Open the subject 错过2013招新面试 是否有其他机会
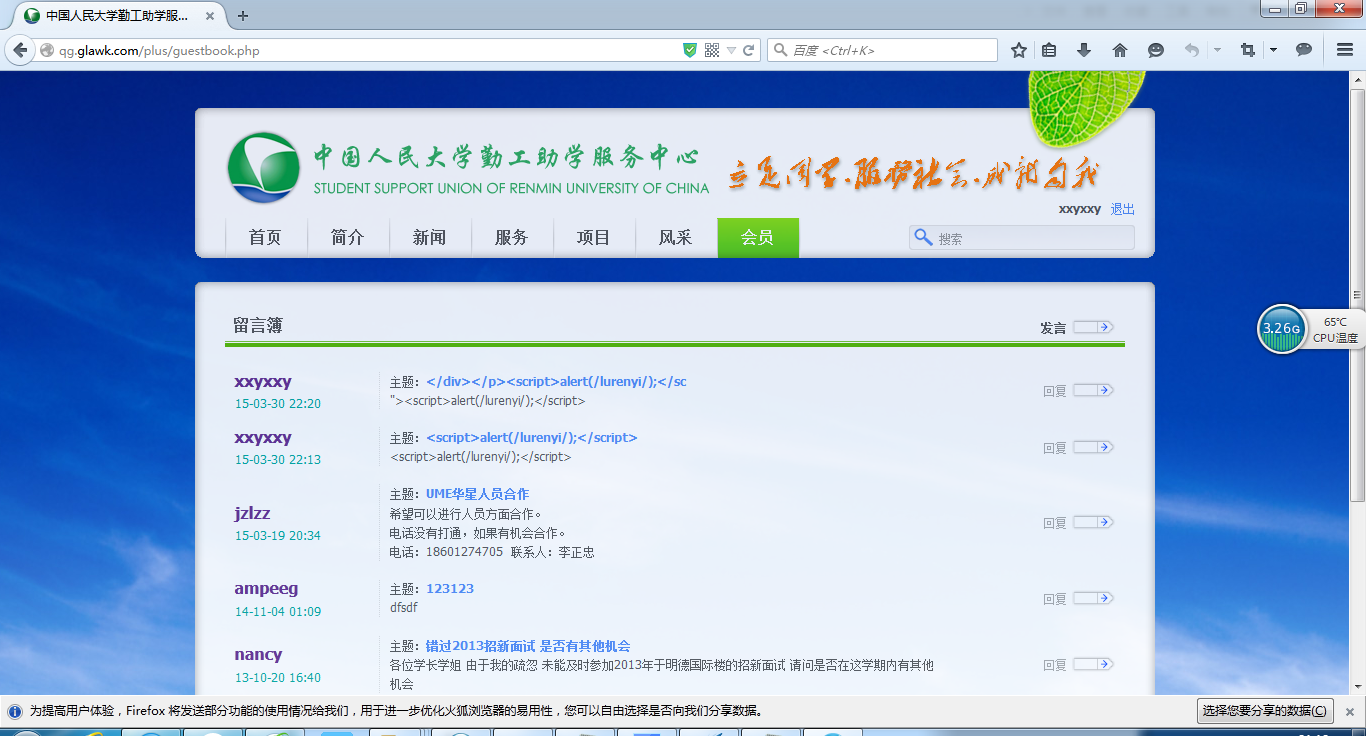This screenshot has width=1366, height=736. pos(528,646)
